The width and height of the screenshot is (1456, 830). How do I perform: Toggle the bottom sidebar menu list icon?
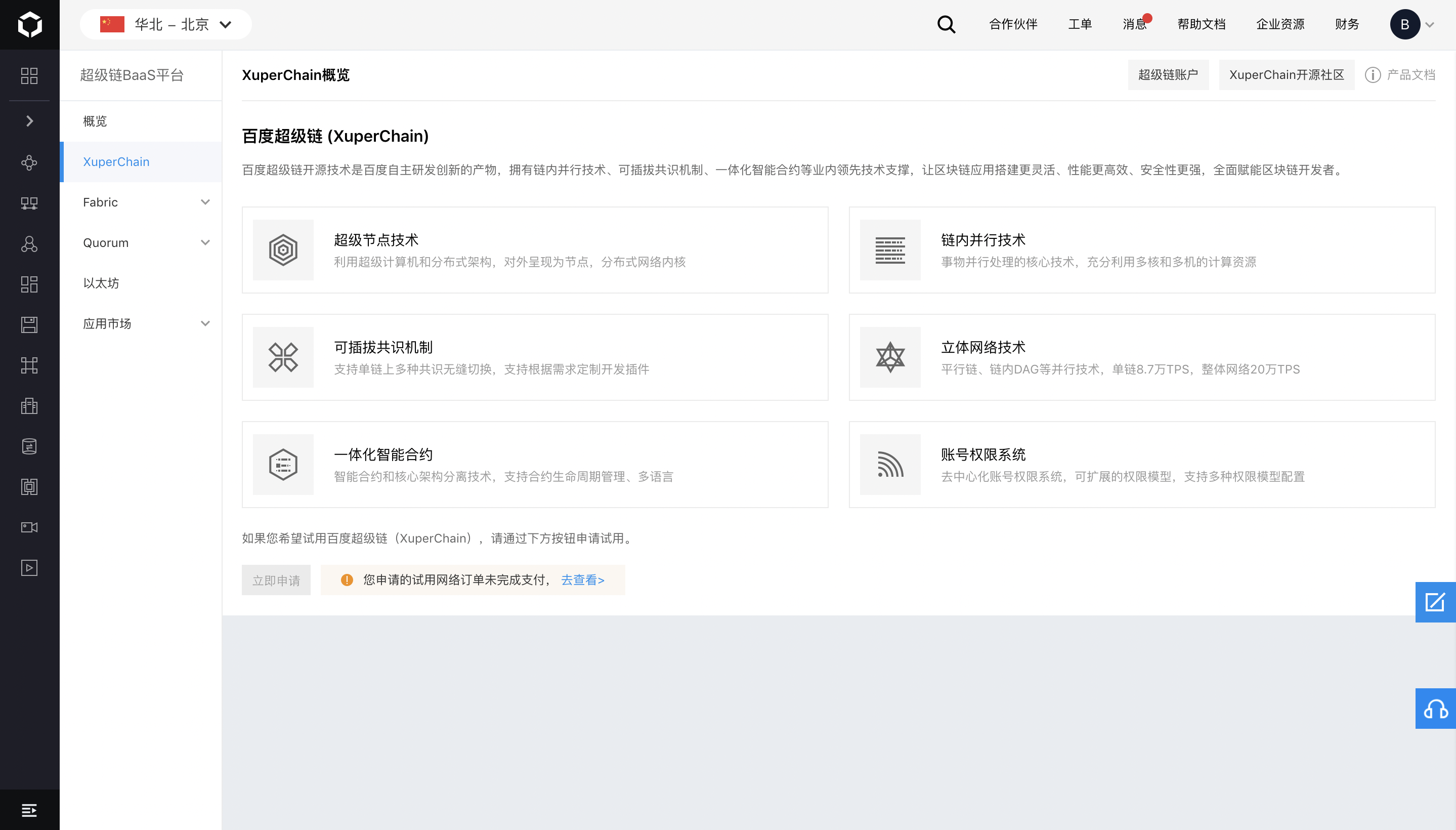(29, 810)
